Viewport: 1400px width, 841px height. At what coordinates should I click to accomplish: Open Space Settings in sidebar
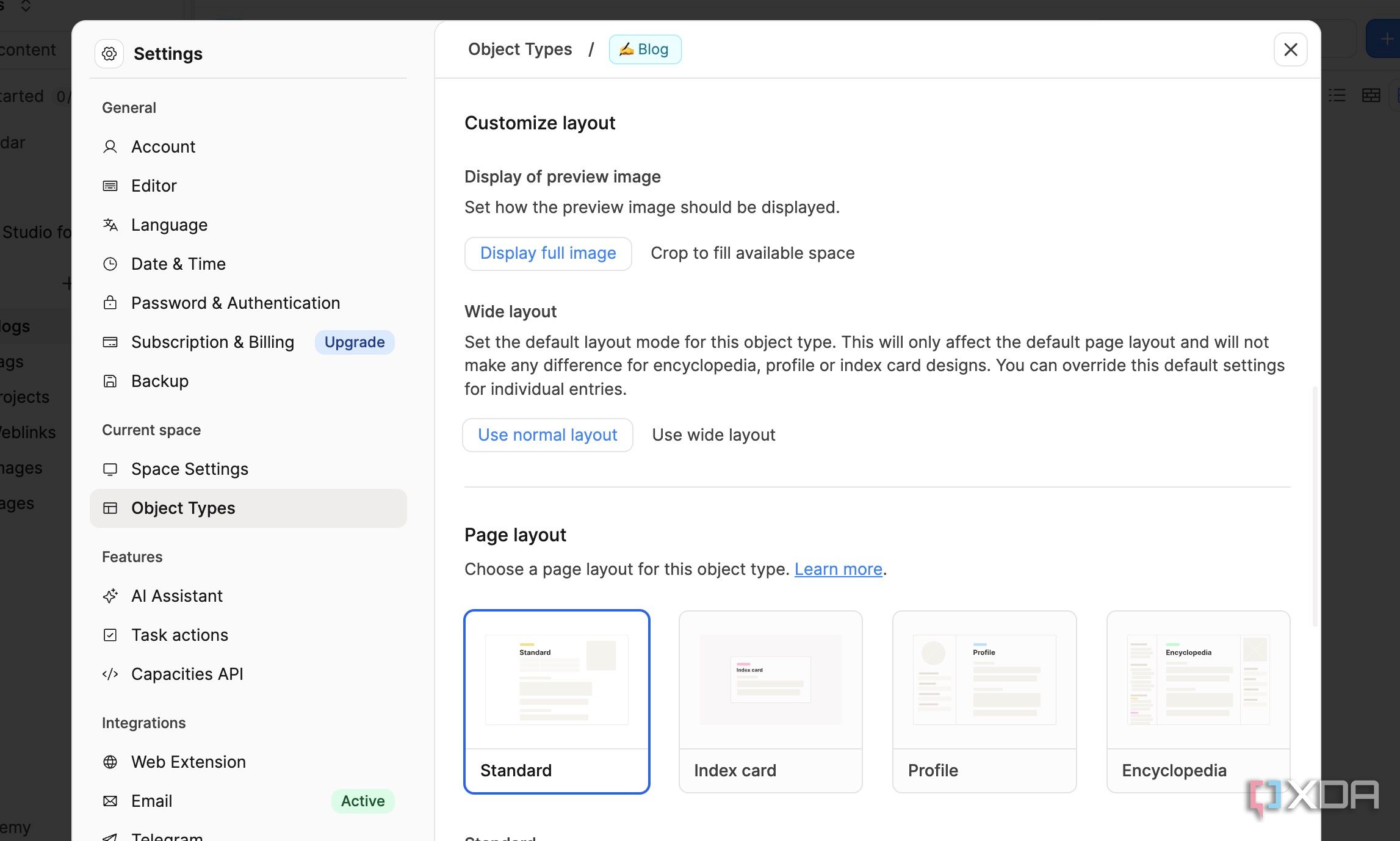pos(189,469)
